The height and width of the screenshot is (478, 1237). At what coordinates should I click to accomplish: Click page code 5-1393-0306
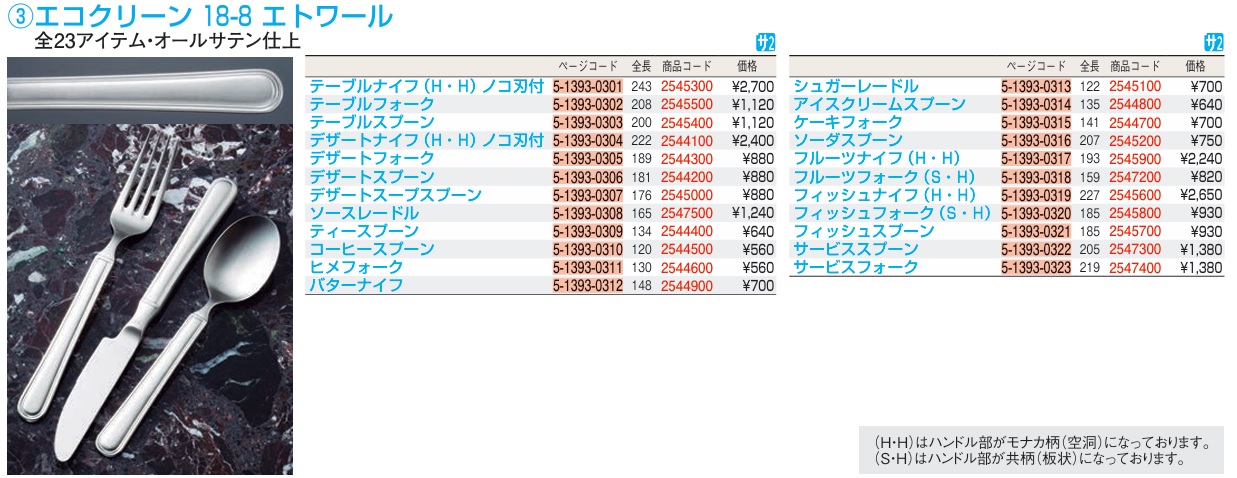click(588, 177)
